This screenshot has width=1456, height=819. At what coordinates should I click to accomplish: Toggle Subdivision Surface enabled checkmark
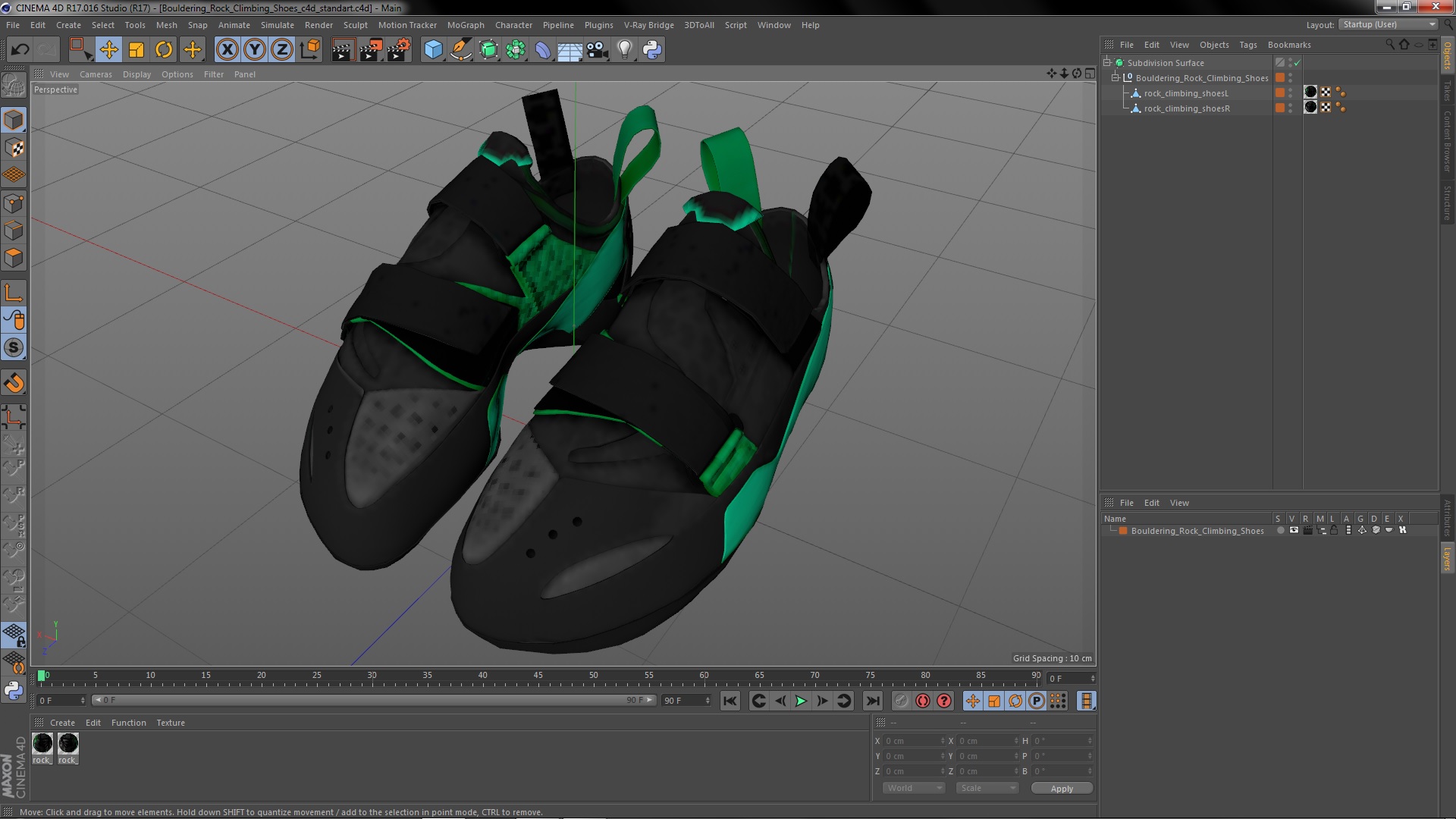pos(1298,63)
